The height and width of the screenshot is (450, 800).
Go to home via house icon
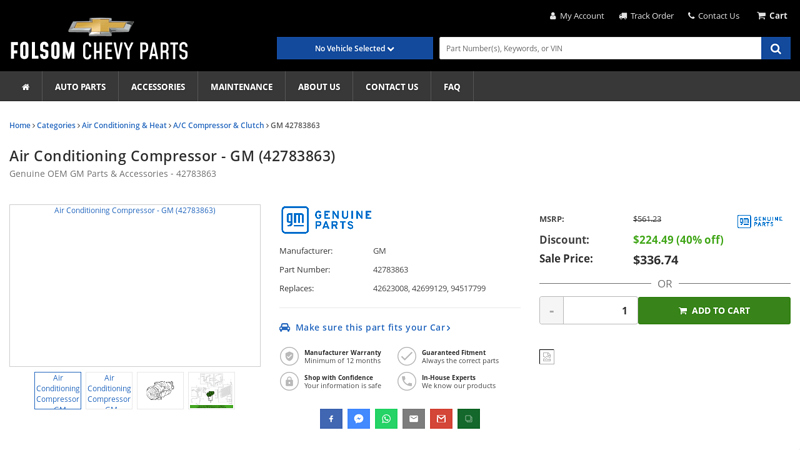click(26, 87)
